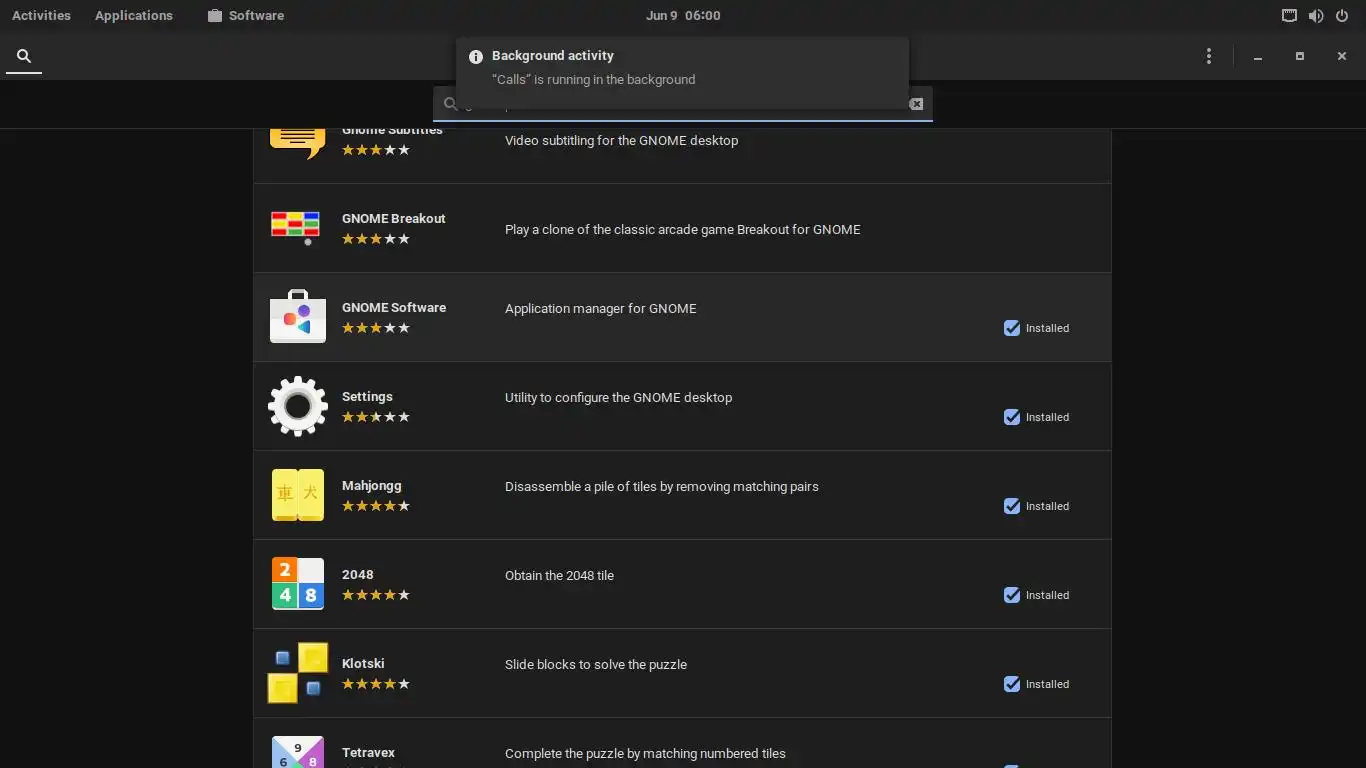The image size is (1366, 768).
Task: Open the 2048 game icon
Action: [298, 584]
